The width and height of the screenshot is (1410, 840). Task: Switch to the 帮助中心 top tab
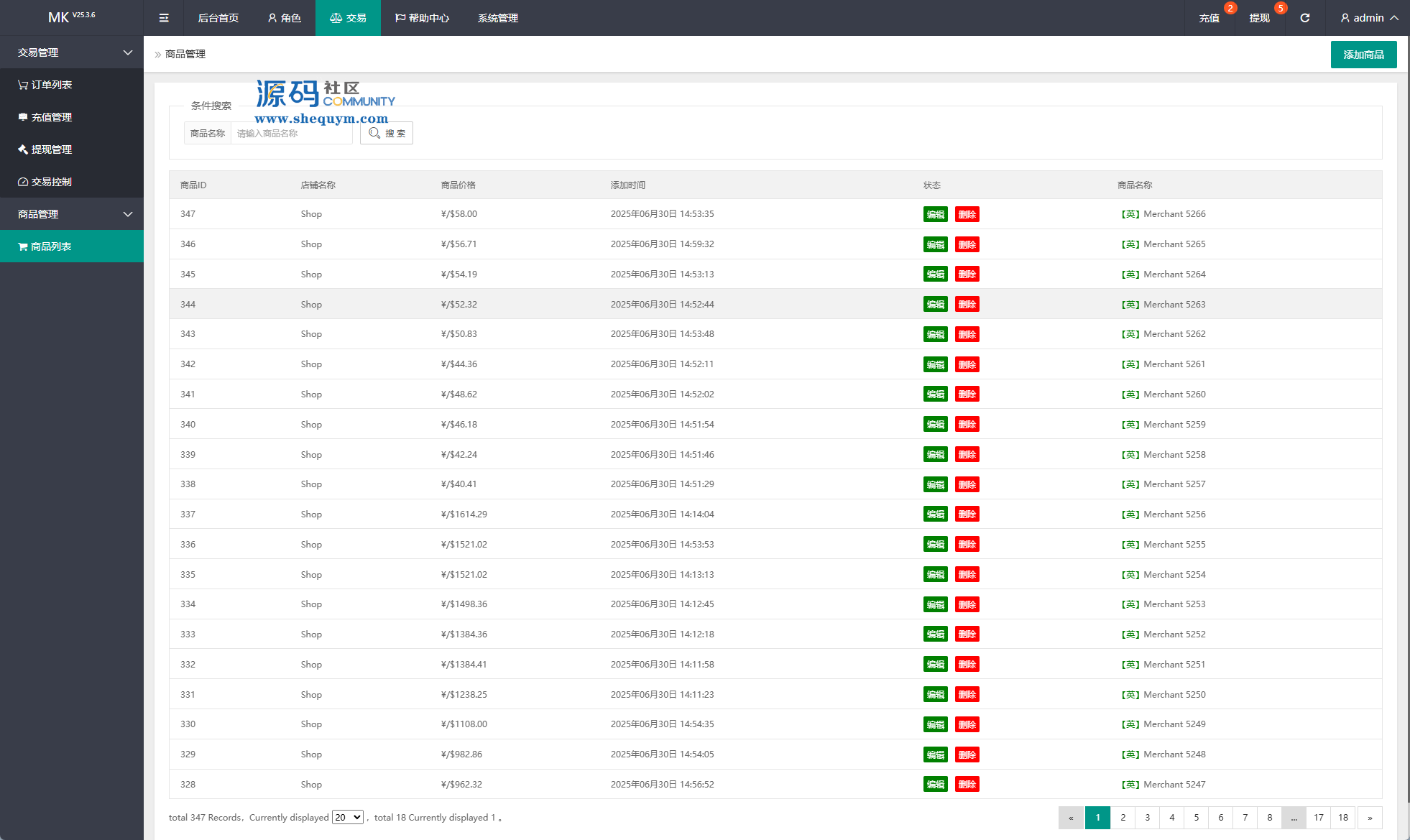tap(422, 18)
